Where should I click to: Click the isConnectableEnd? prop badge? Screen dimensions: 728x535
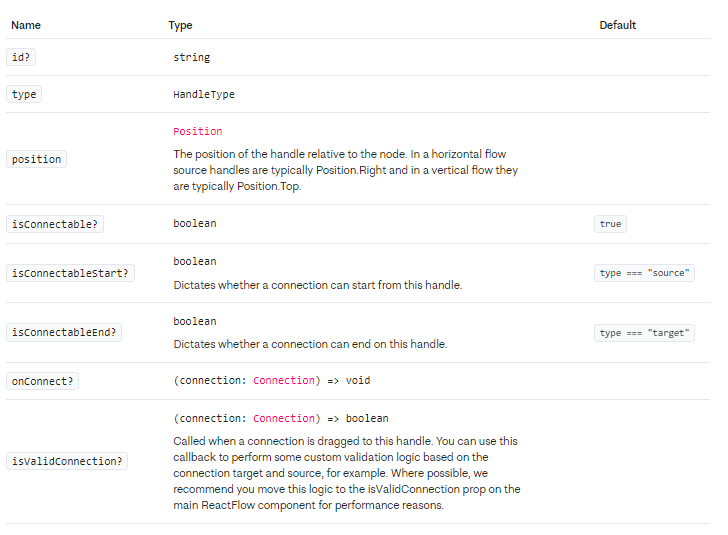tap(64, 332)
